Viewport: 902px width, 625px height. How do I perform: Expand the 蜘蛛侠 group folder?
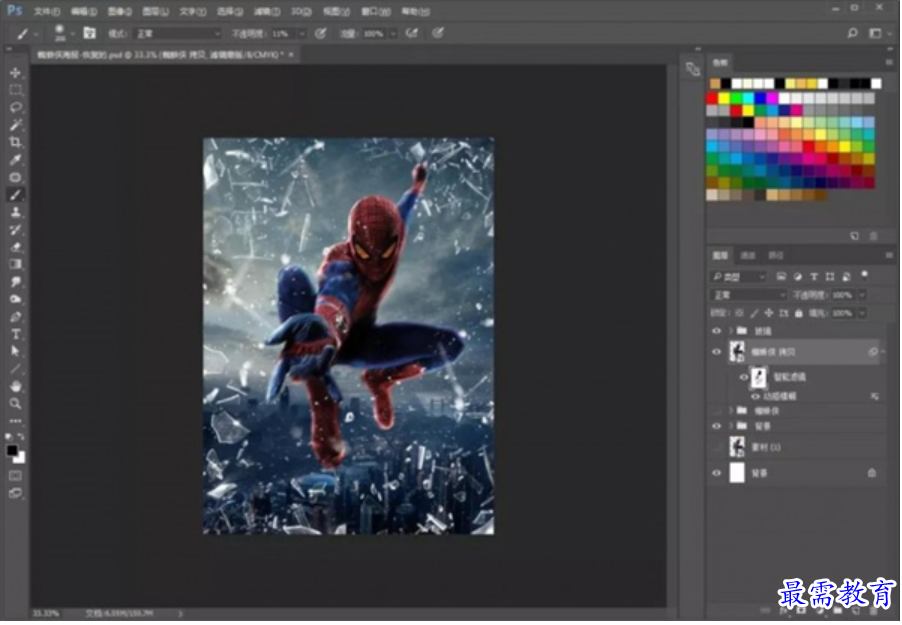731,410
